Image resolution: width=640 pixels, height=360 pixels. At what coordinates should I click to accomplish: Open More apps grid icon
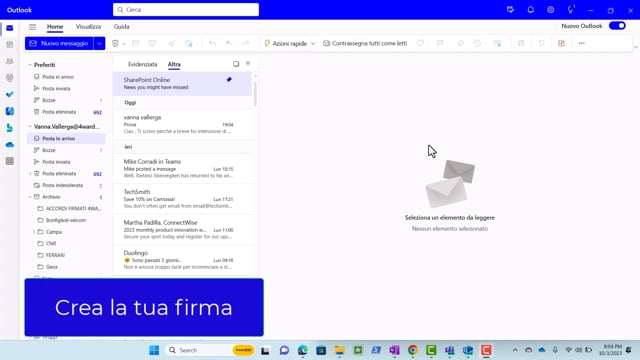coord(10,161)
